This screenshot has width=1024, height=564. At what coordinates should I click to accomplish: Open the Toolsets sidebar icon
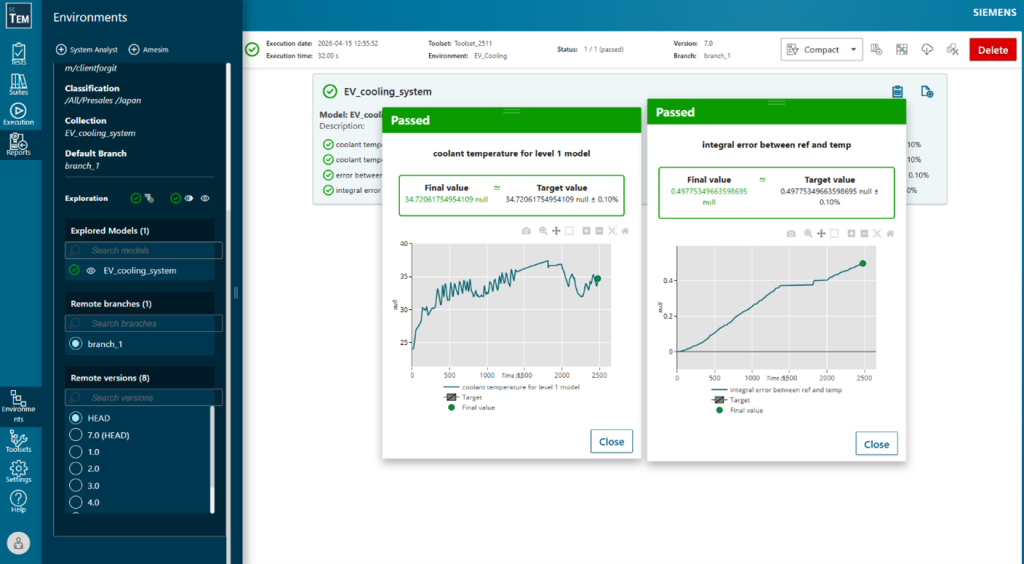pos(18,442)
